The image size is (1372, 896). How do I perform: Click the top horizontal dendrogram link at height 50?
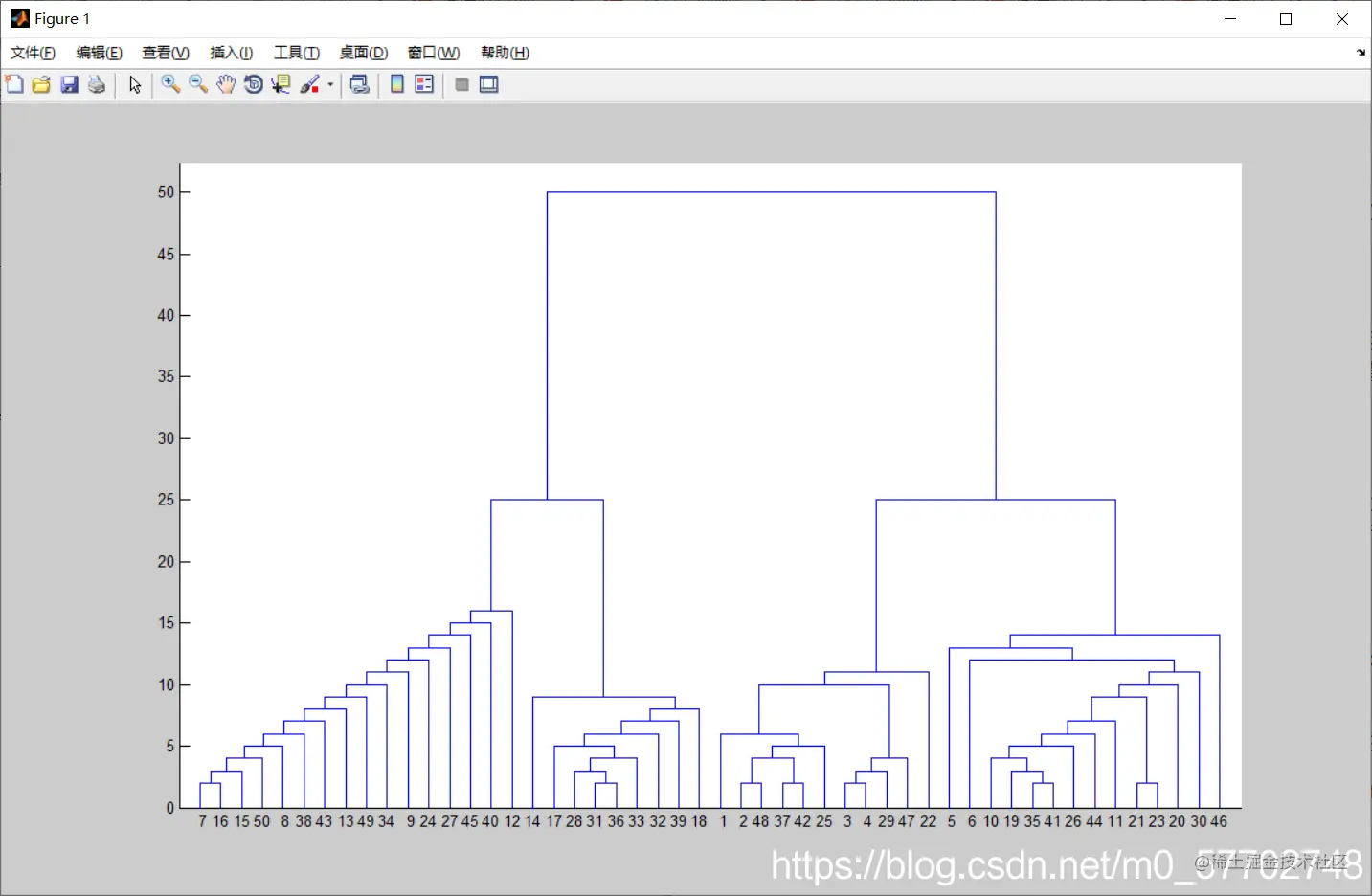pos(772,192)
